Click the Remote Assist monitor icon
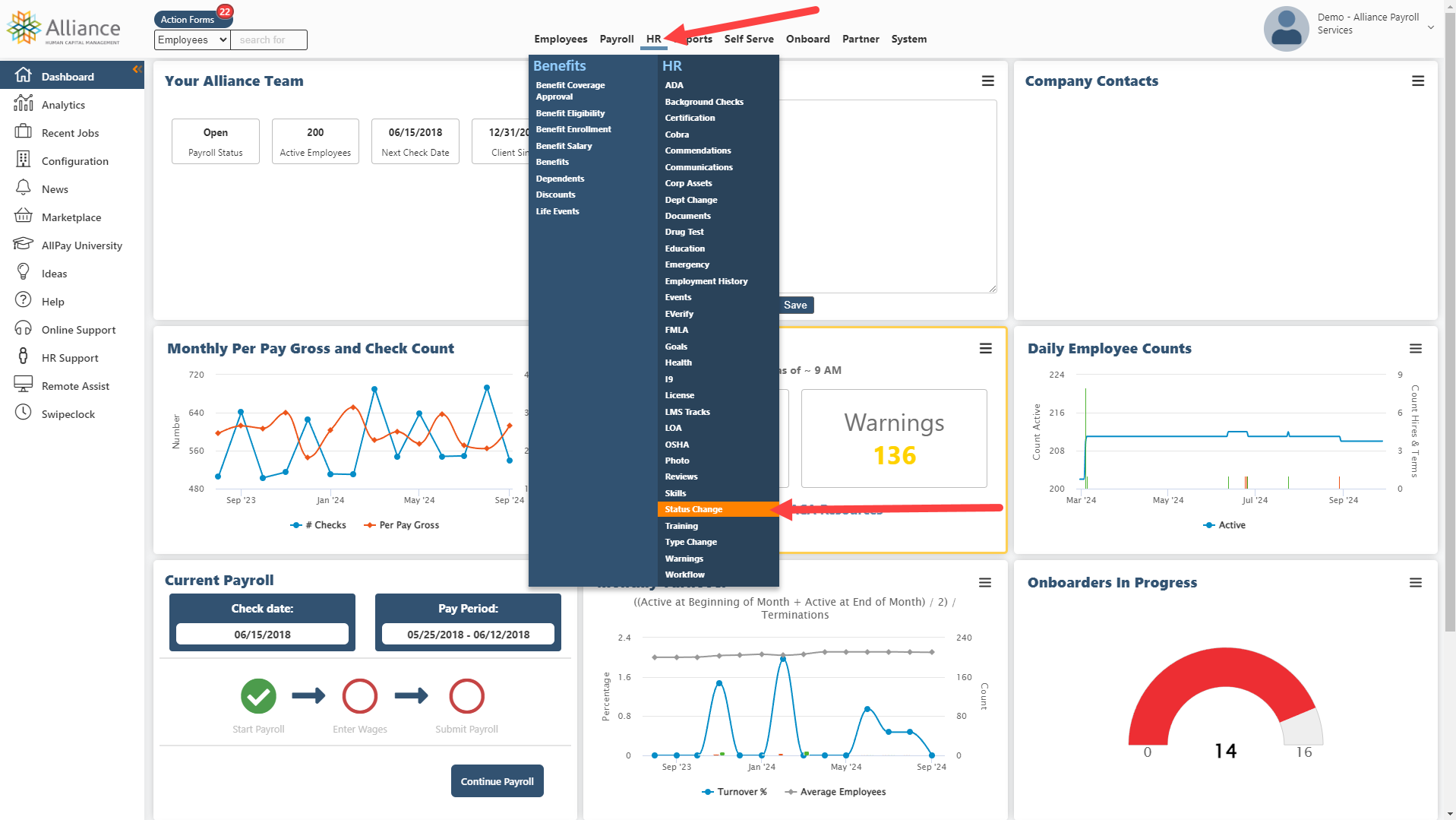This screenshot has width=1456, height=820. point(24,385)
